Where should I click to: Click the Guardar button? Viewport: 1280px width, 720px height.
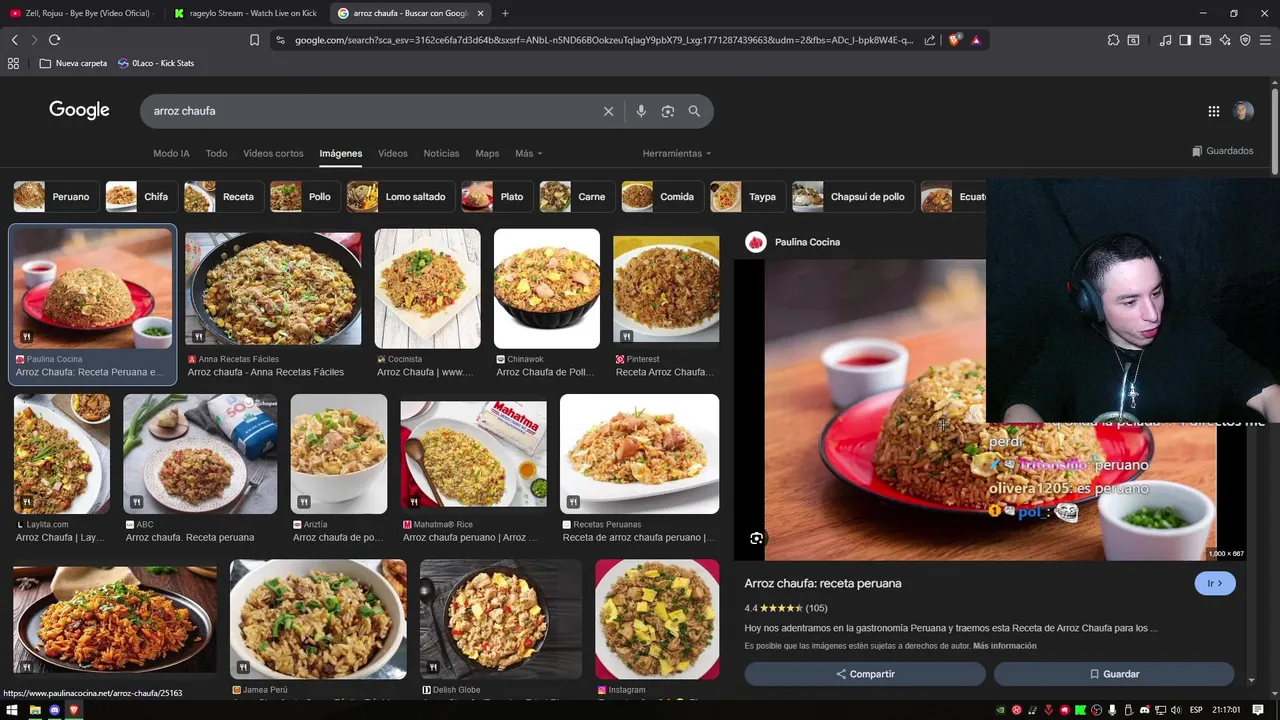pyautogui.click(x=1114, y=674)
